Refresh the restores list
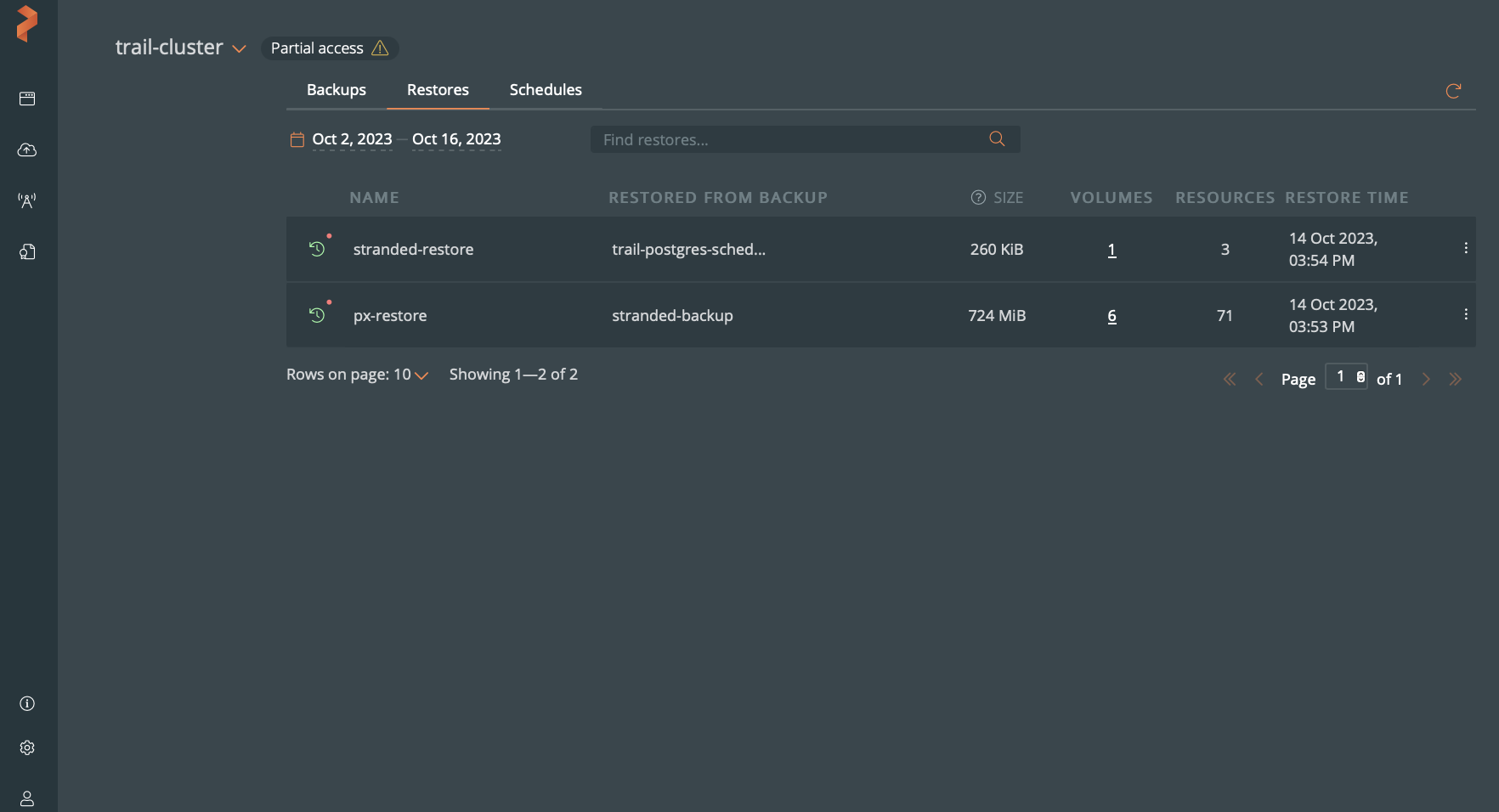This screenshot has width=1499, height=812. tap(1453, 91)
